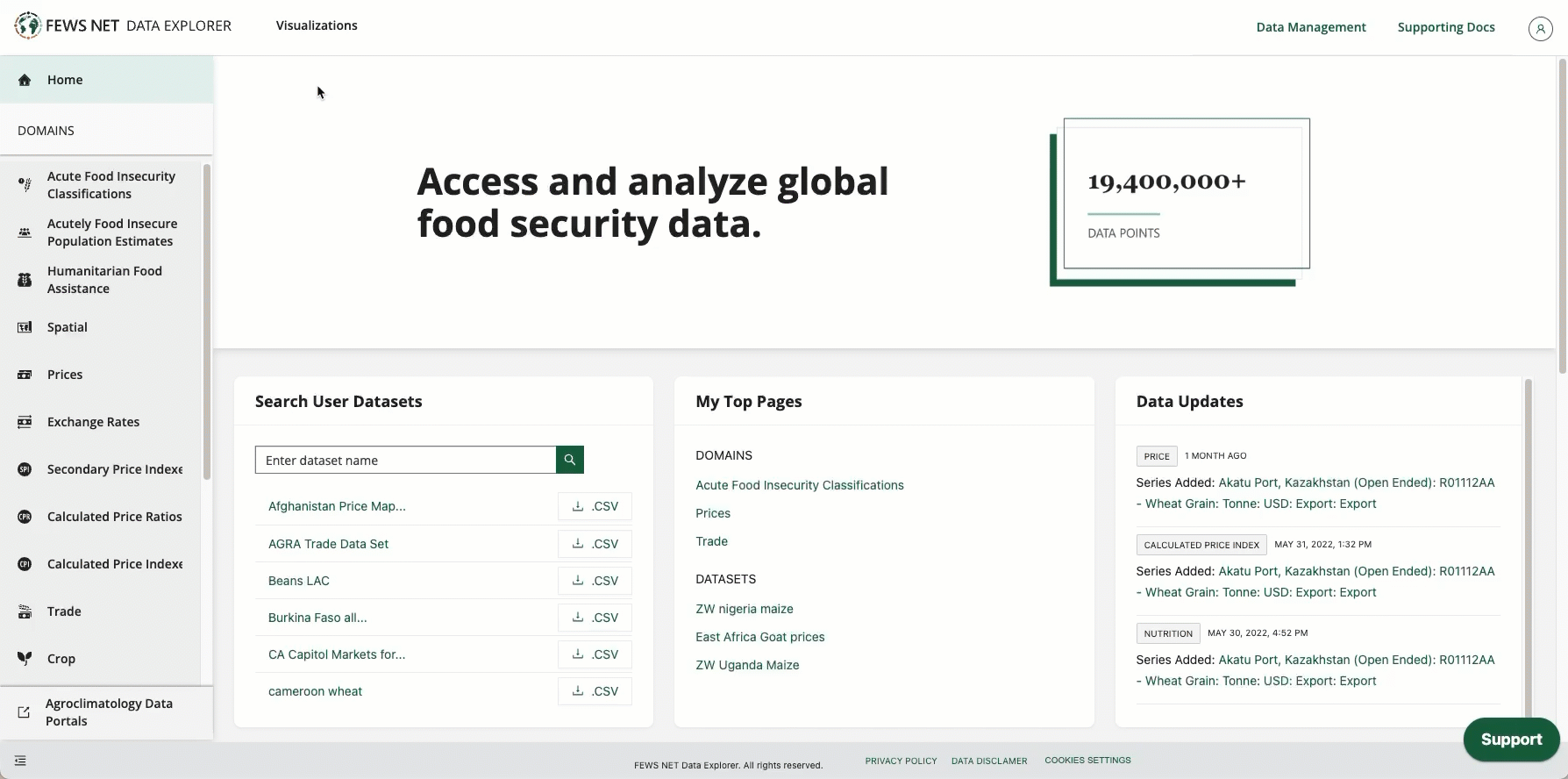Image resolution: width=1568 pixels, height=779 pixels.
Task: Open Cookies Settings in the footer
Action: point(1087,761)
